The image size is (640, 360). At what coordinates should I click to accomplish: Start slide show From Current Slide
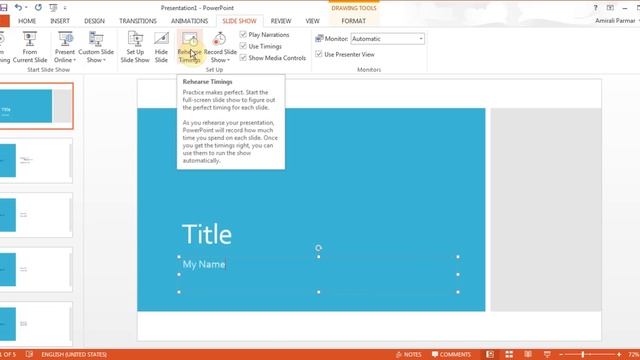(30, 47)
